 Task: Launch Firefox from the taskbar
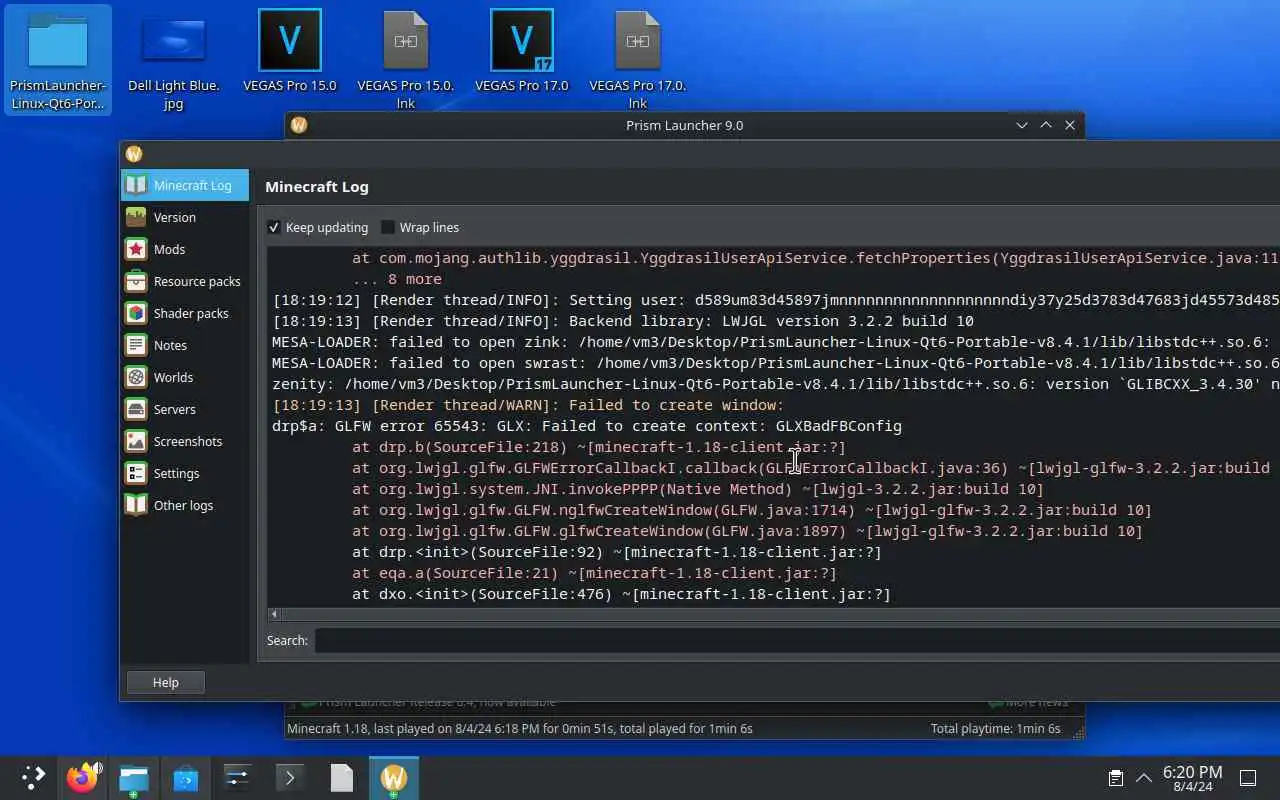(83, 777)
